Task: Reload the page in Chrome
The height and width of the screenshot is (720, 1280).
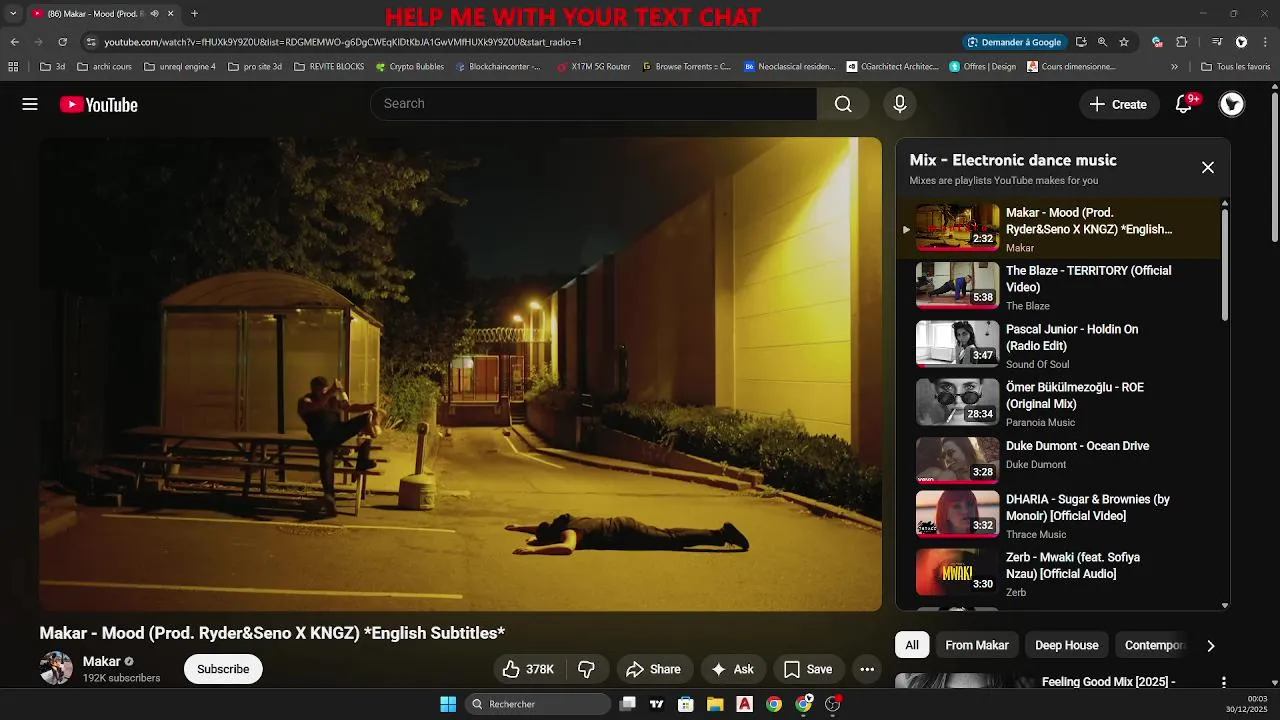Action: tap(62, 42)
